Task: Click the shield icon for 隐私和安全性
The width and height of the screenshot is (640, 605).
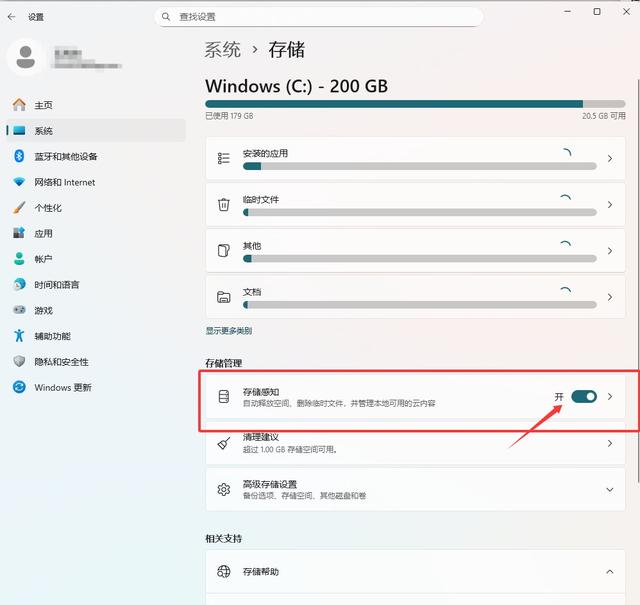Action: [19, 361]
